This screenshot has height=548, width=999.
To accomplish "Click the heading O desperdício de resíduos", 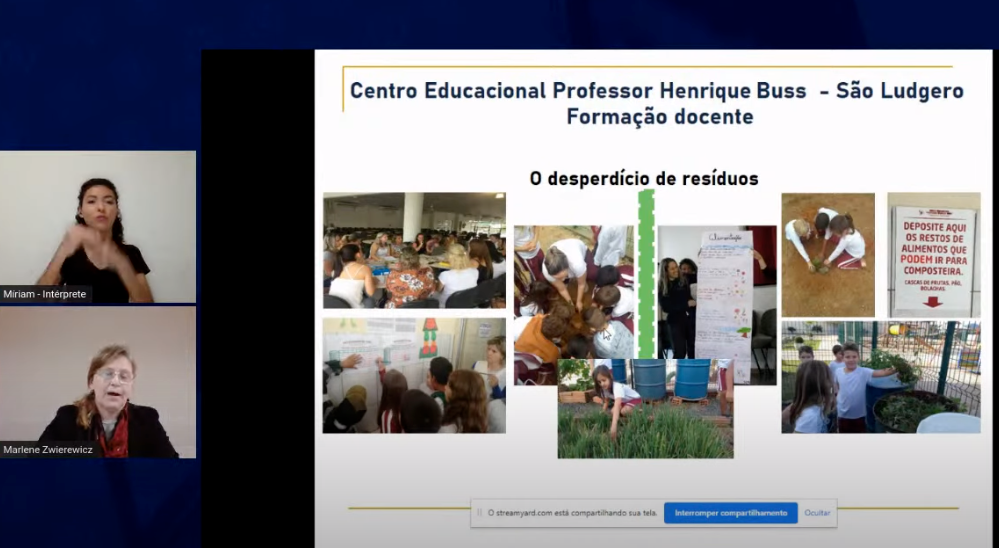I will 644,178.
